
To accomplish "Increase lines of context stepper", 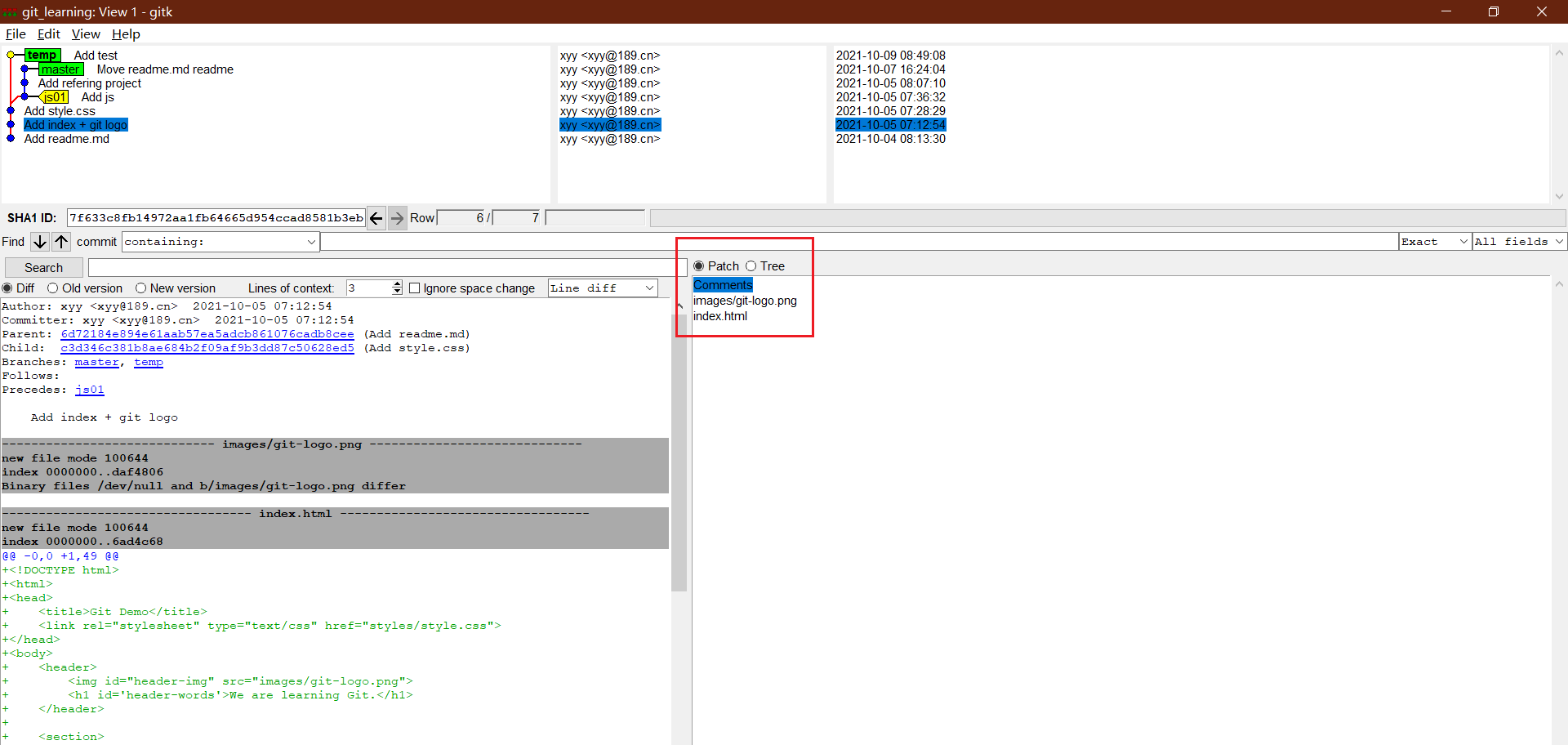I will pos(397,284).
